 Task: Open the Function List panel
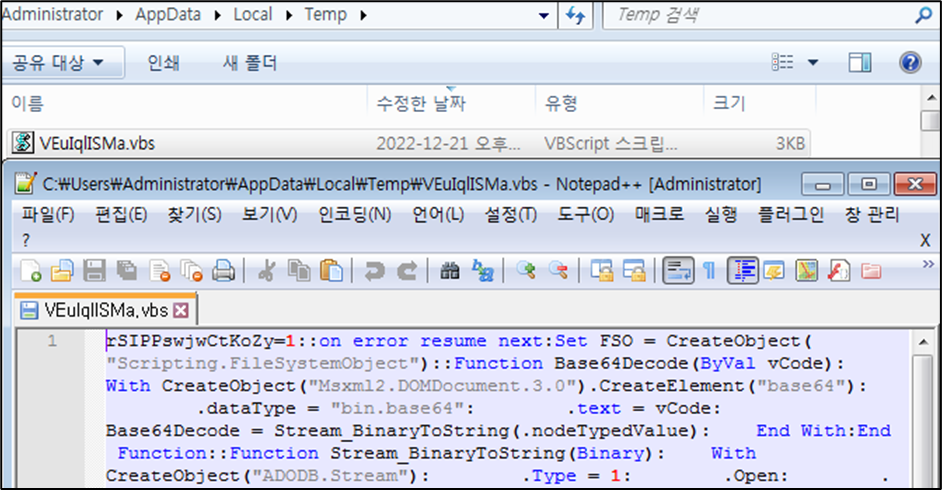839,271
